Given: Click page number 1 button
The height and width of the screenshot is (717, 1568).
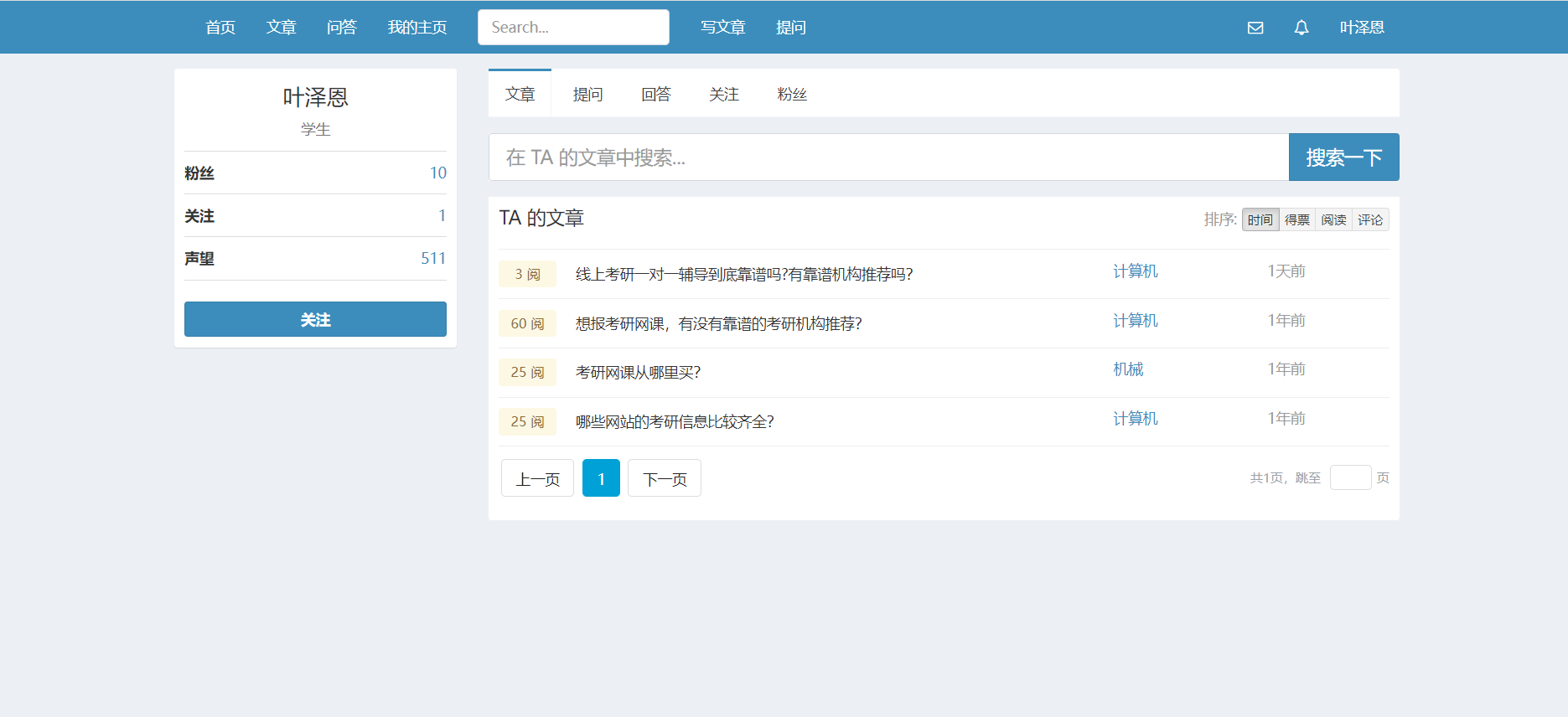Looking at the screenshot, I should click(x=601, y=478).
